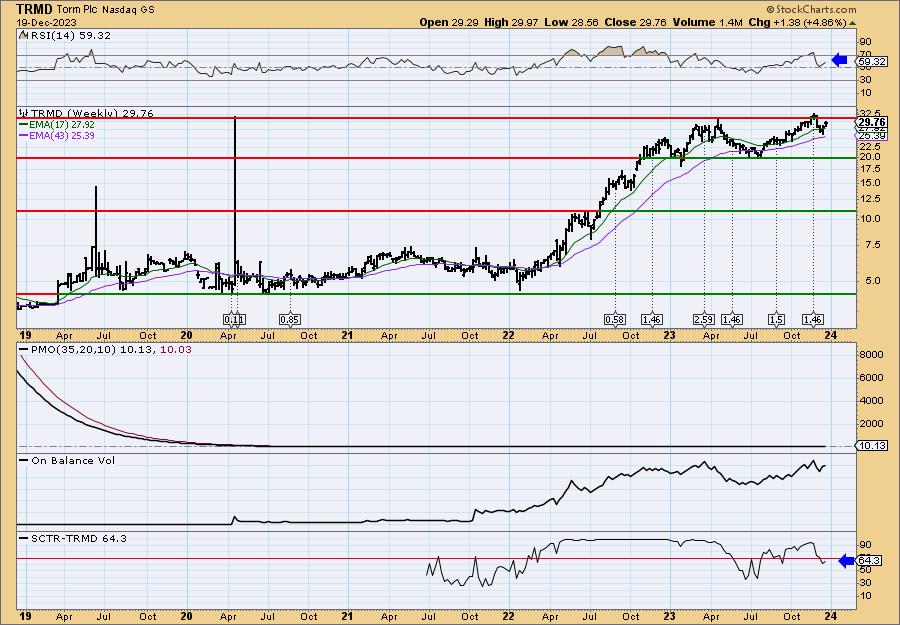This screenshot has width=900, height=625.
Task: Click the 6000 label on the PMO axis
Action: pyautogui.click(x=871, y=378)
